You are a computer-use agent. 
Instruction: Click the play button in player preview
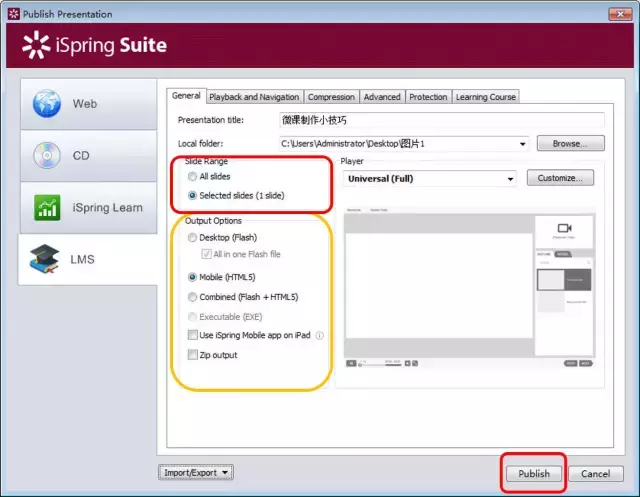(x=351, y=363)
